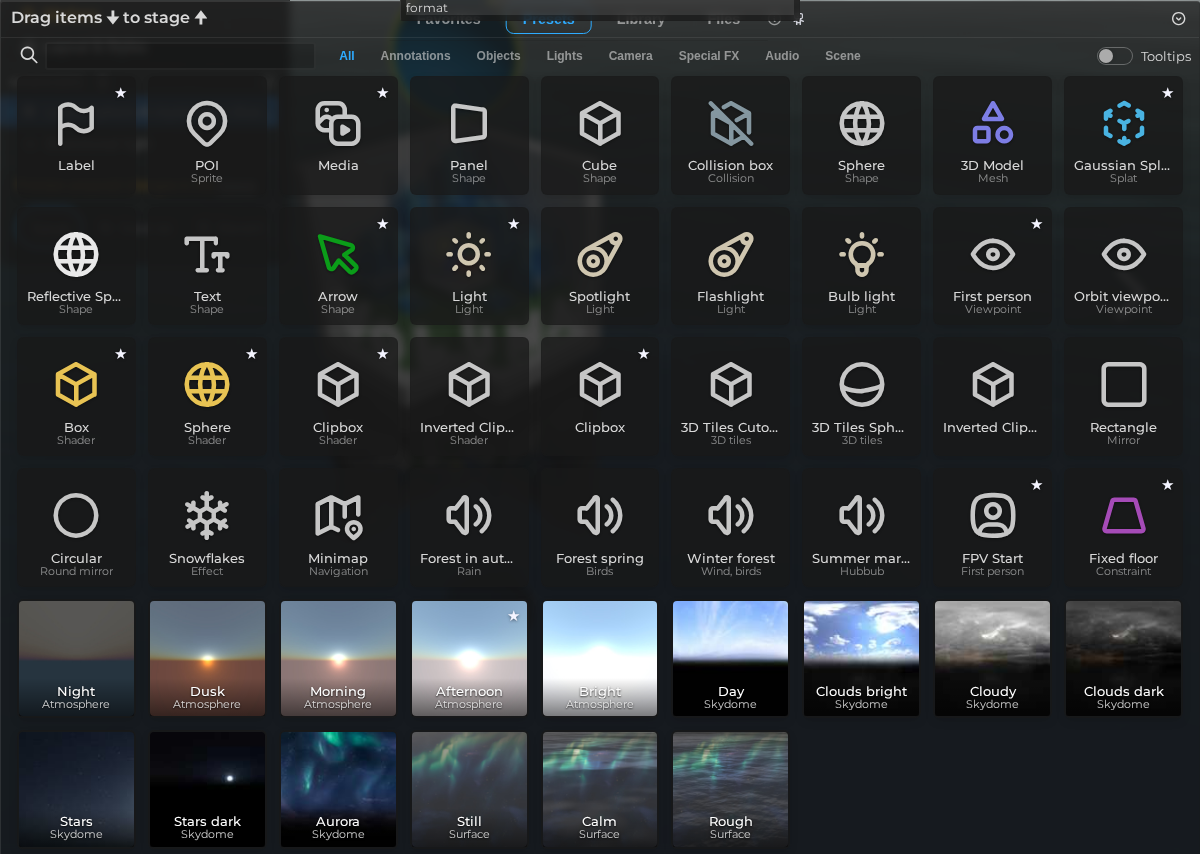Select the purple Fixed floor constraint

point(1124,528)
